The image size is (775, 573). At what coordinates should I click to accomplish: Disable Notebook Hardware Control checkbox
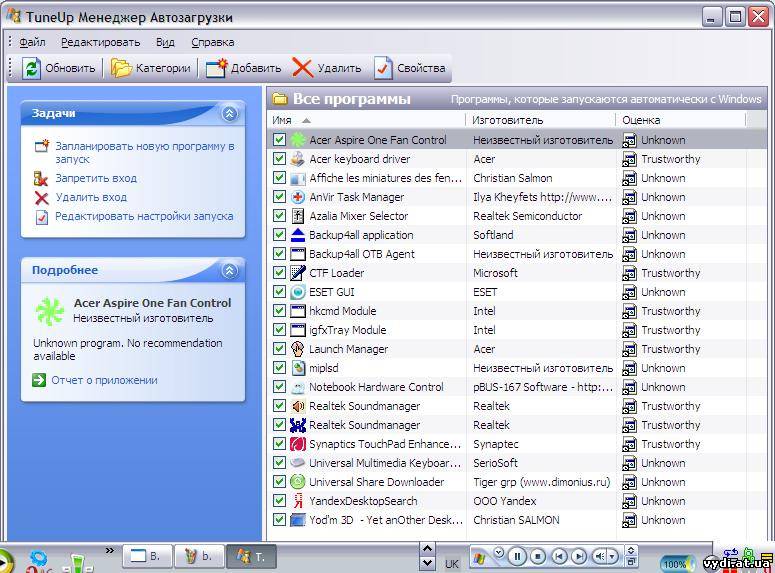279,387
